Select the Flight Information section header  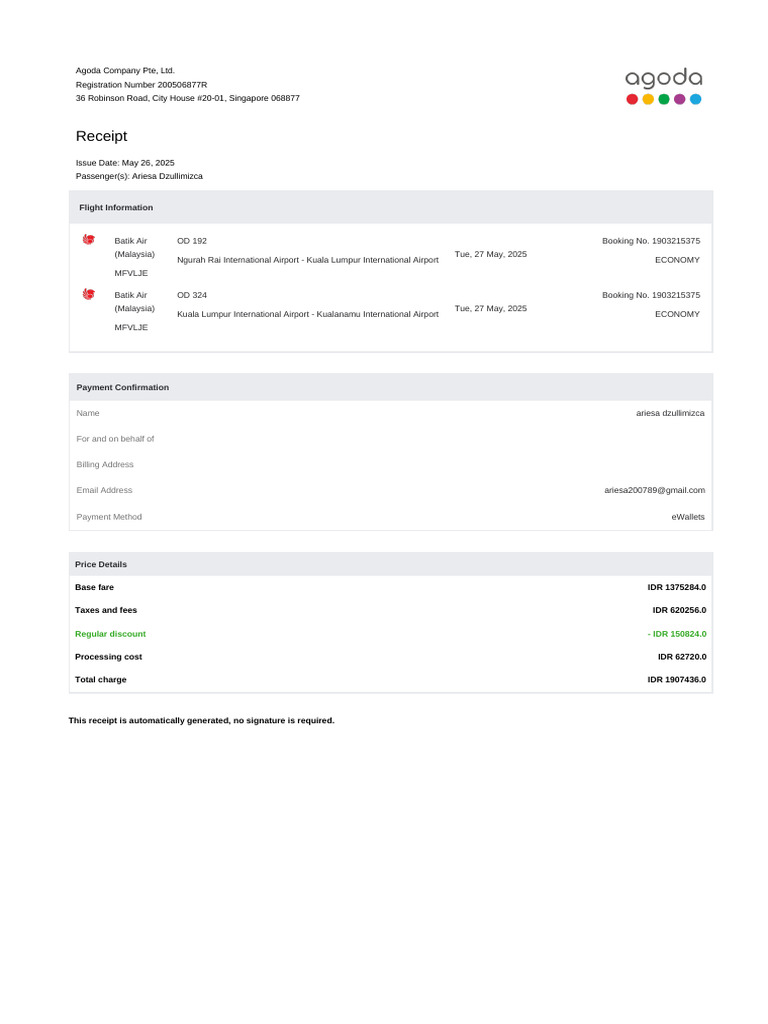116,208
